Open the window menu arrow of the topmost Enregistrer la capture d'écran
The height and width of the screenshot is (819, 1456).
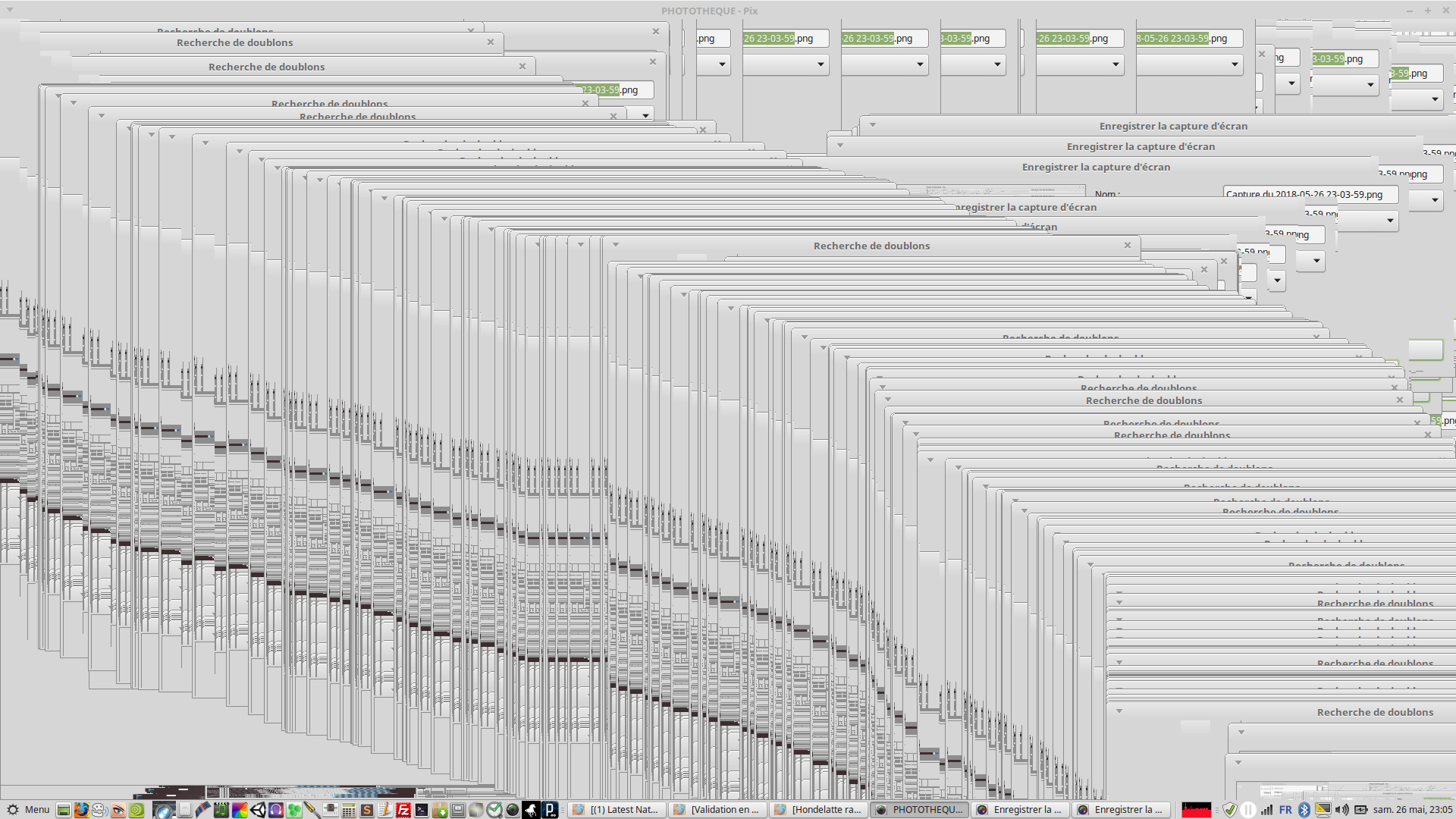tap(873, 125)
